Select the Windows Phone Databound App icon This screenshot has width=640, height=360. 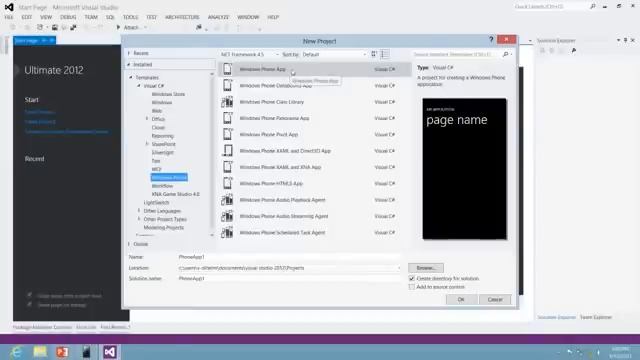pyautogui.click(x=227, y=86)
